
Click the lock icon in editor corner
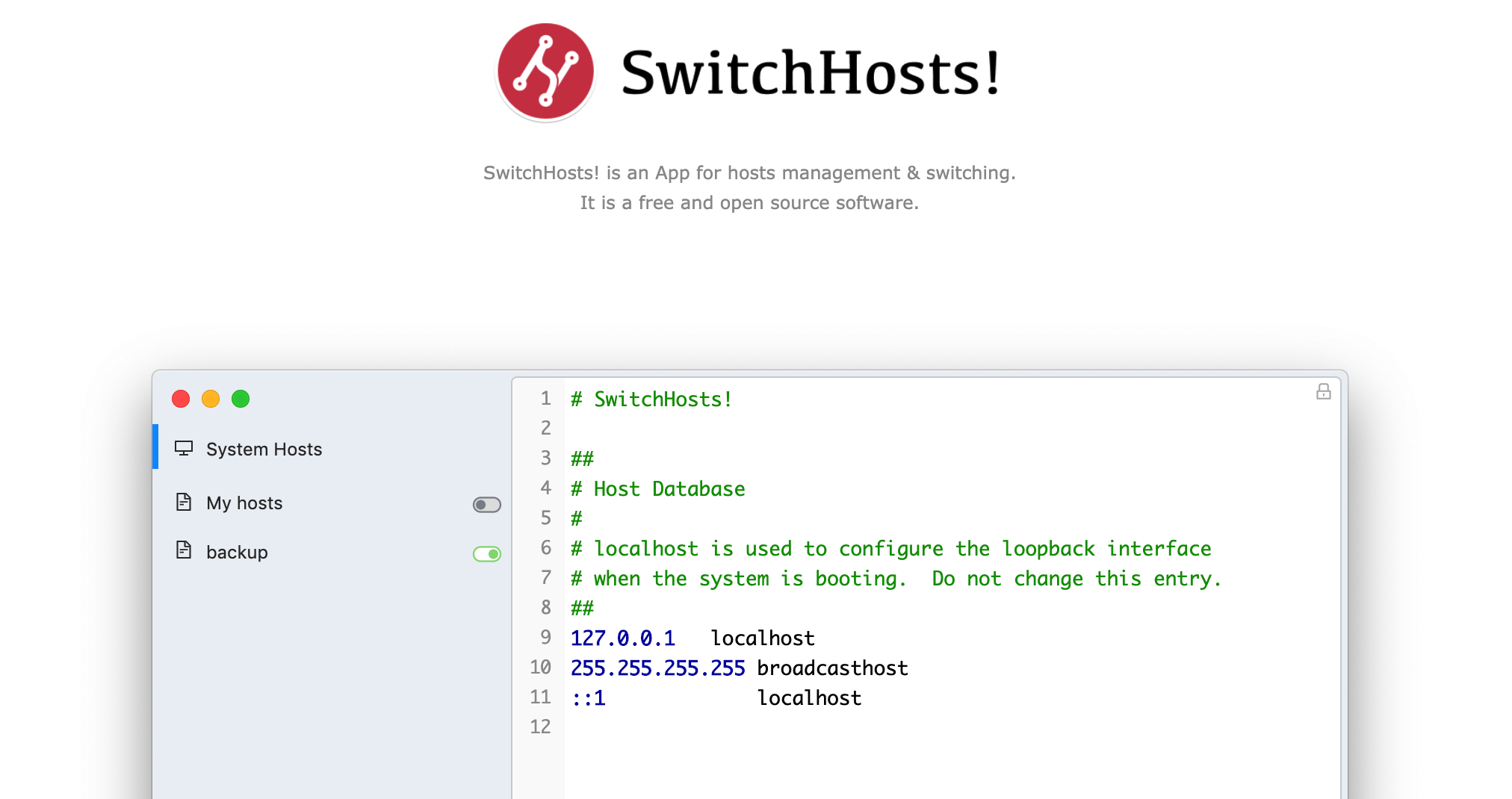click(1323, 392)
